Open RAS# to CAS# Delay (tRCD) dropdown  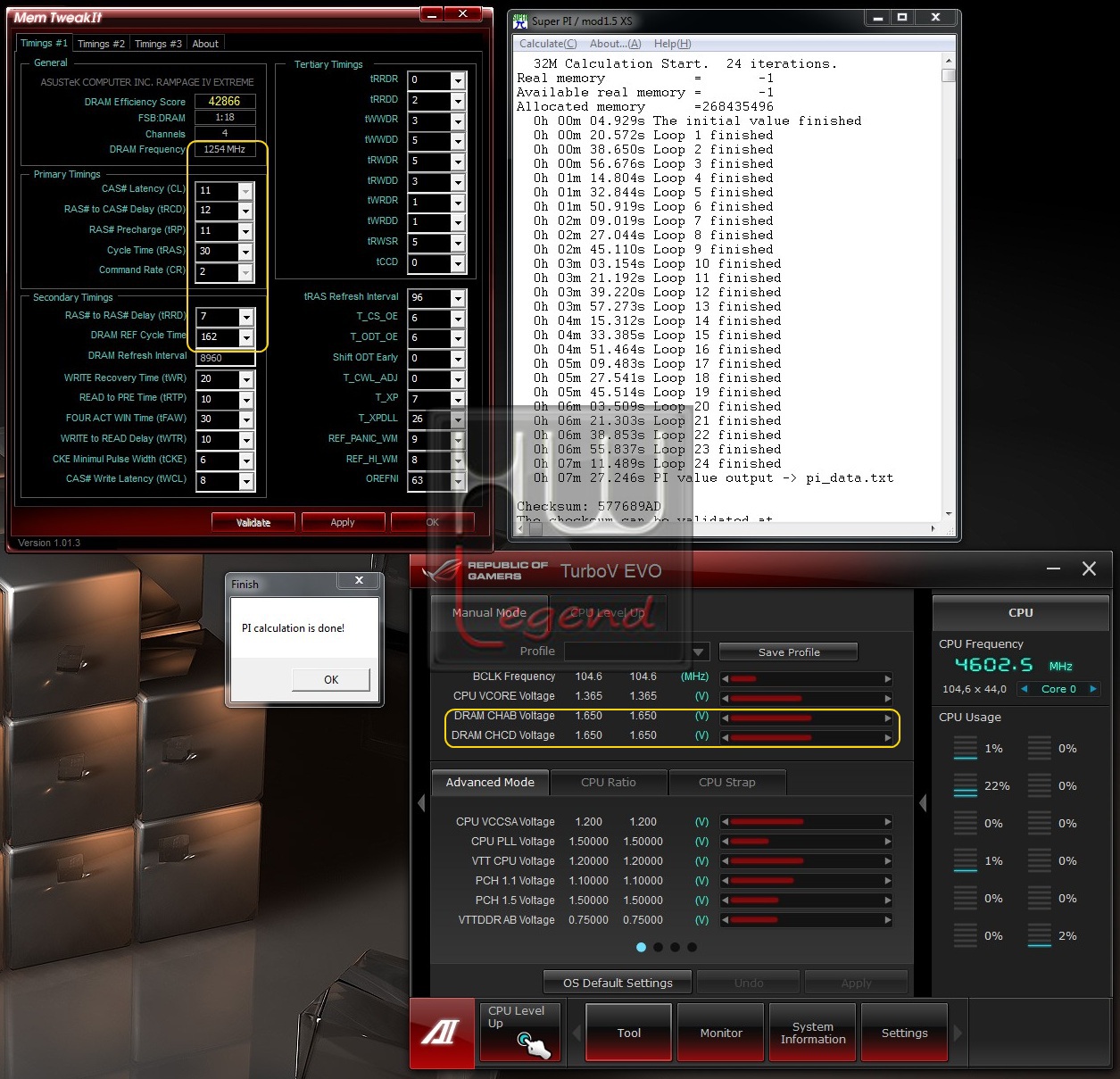tap(245, 211)
